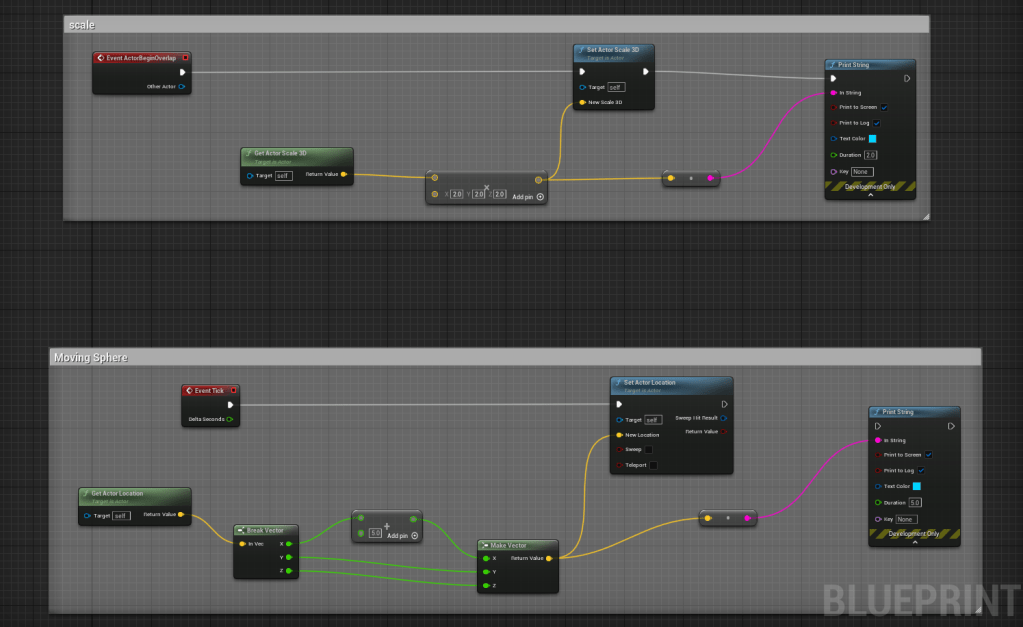Click the Duration field in bottom Print String
The width and height of the screenshot is (1023, 627).
click(x=915, y=502)
